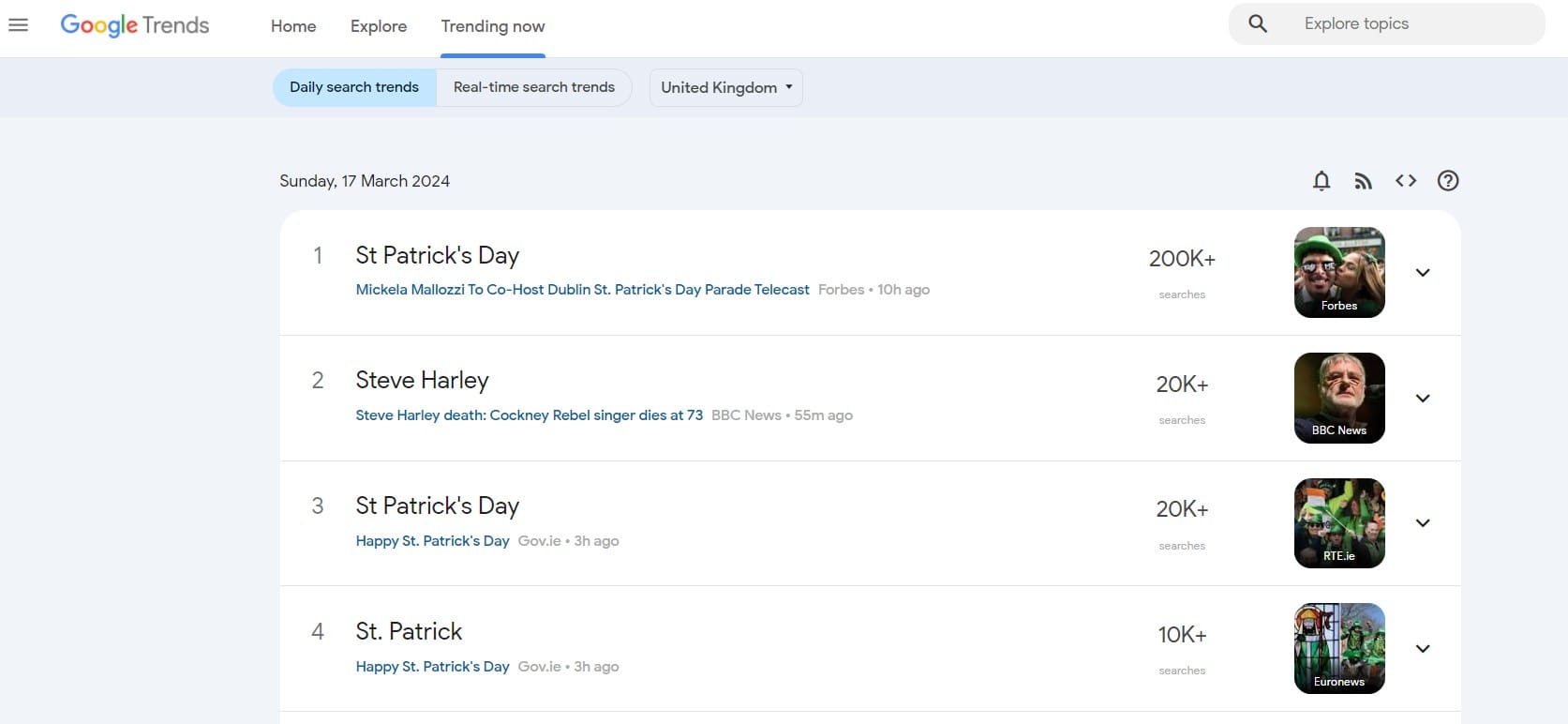Open Happy St. Patrick's Day link in row 4
1568x724 pixels.
point(432,667)
